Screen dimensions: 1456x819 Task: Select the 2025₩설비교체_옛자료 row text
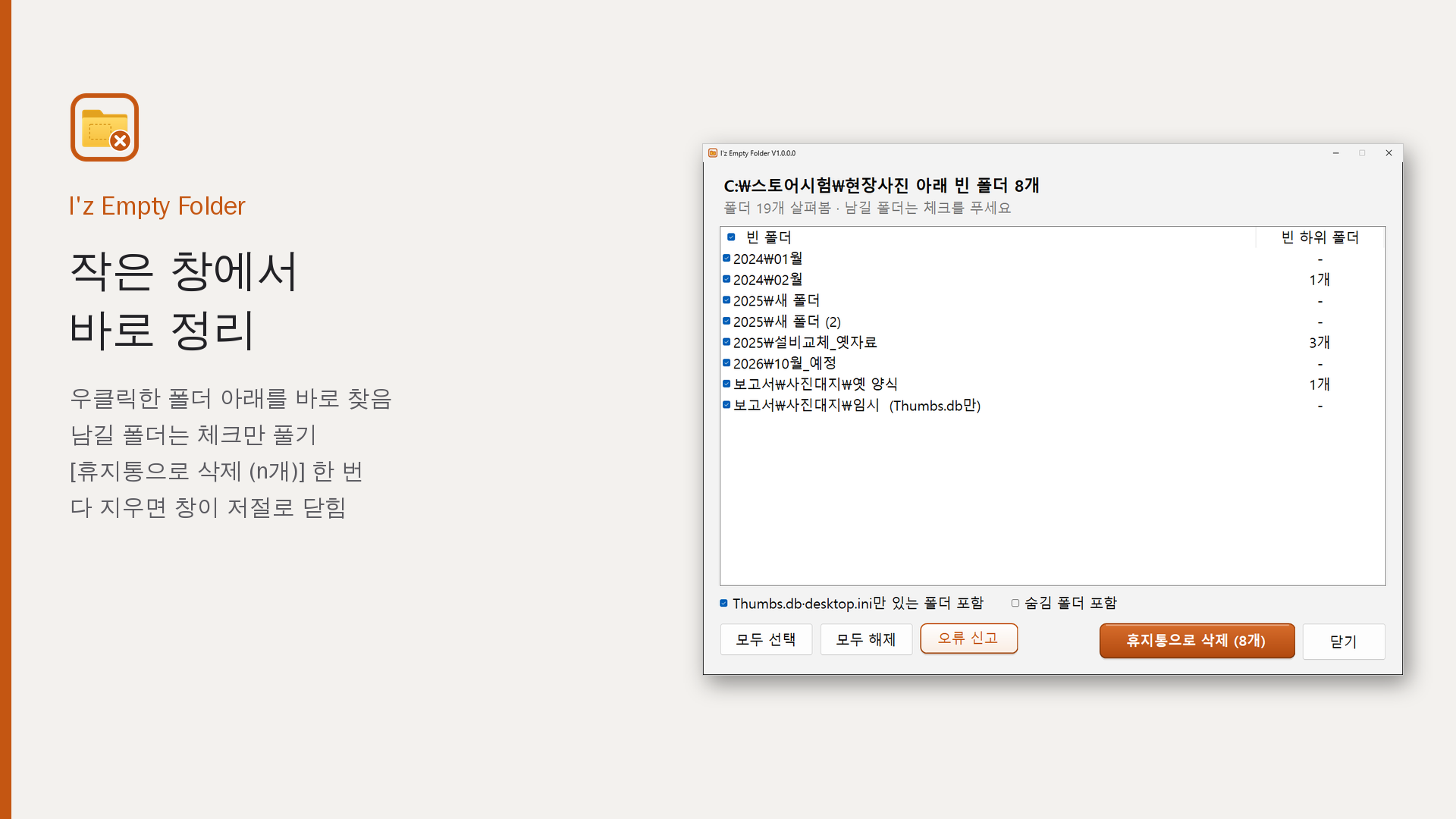(805, 342)
